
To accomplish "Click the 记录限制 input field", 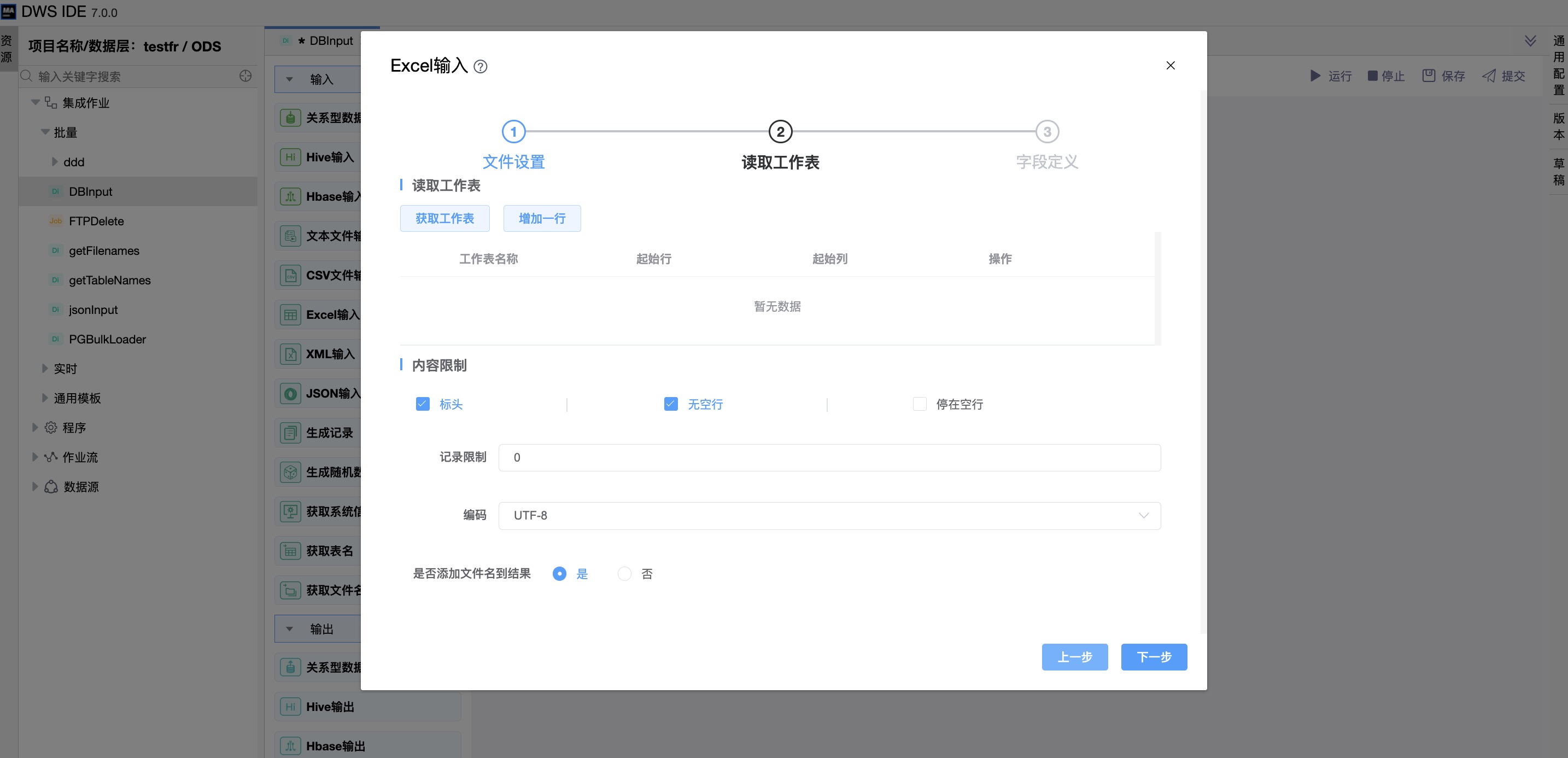I will (828, 457).
